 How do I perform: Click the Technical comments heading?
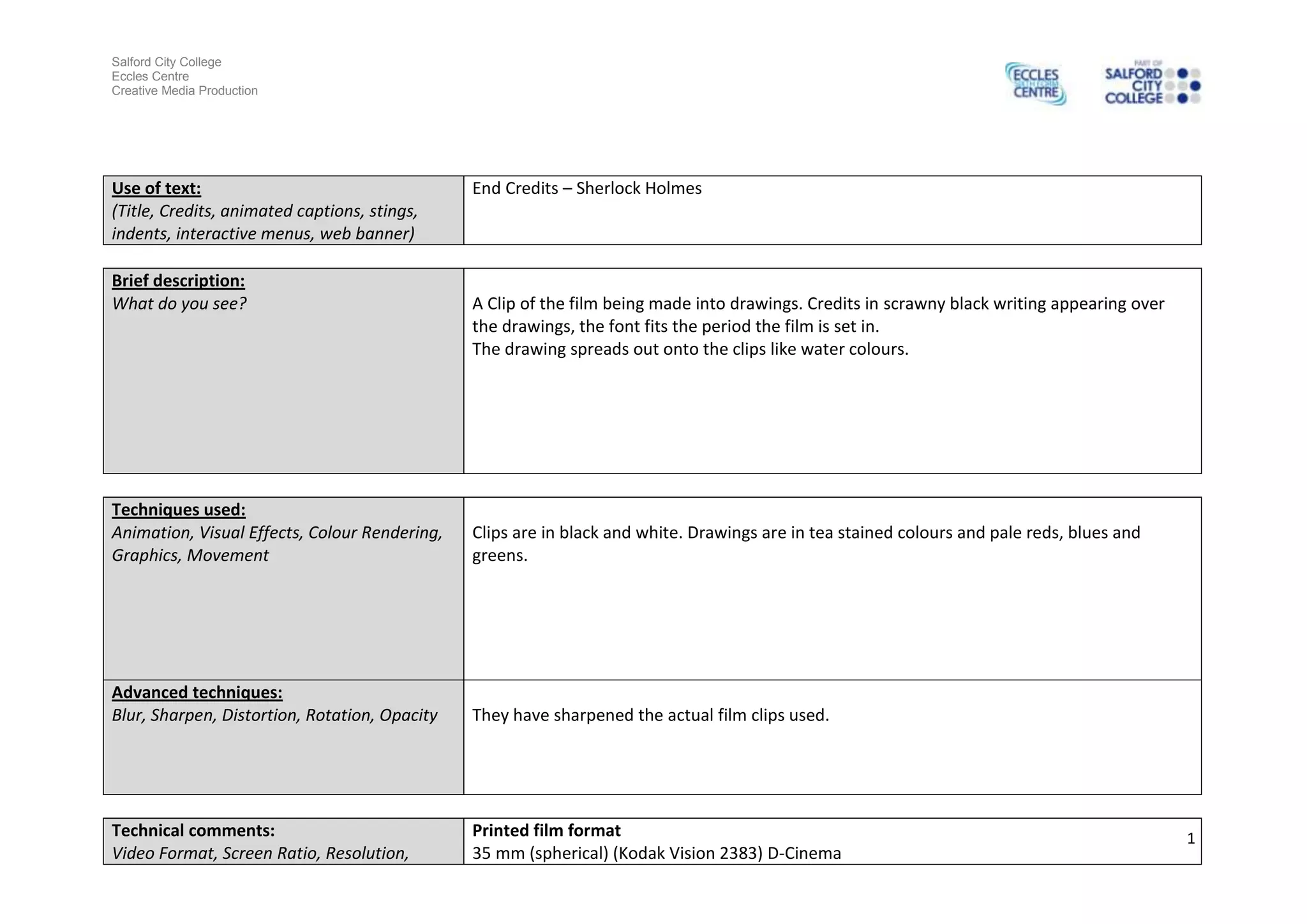[x=193, y=830]
